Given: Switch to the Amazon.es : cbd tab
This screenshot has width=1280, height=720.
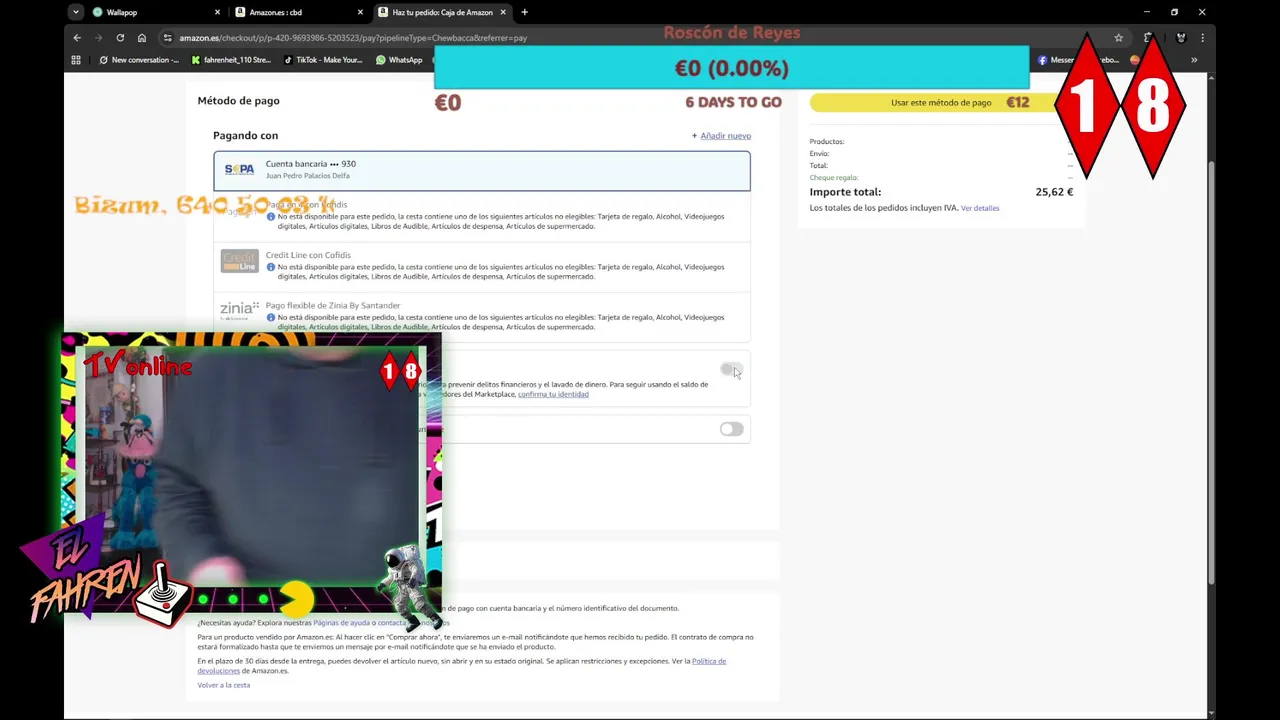Looking at the screenshot, I should point(298,12).
